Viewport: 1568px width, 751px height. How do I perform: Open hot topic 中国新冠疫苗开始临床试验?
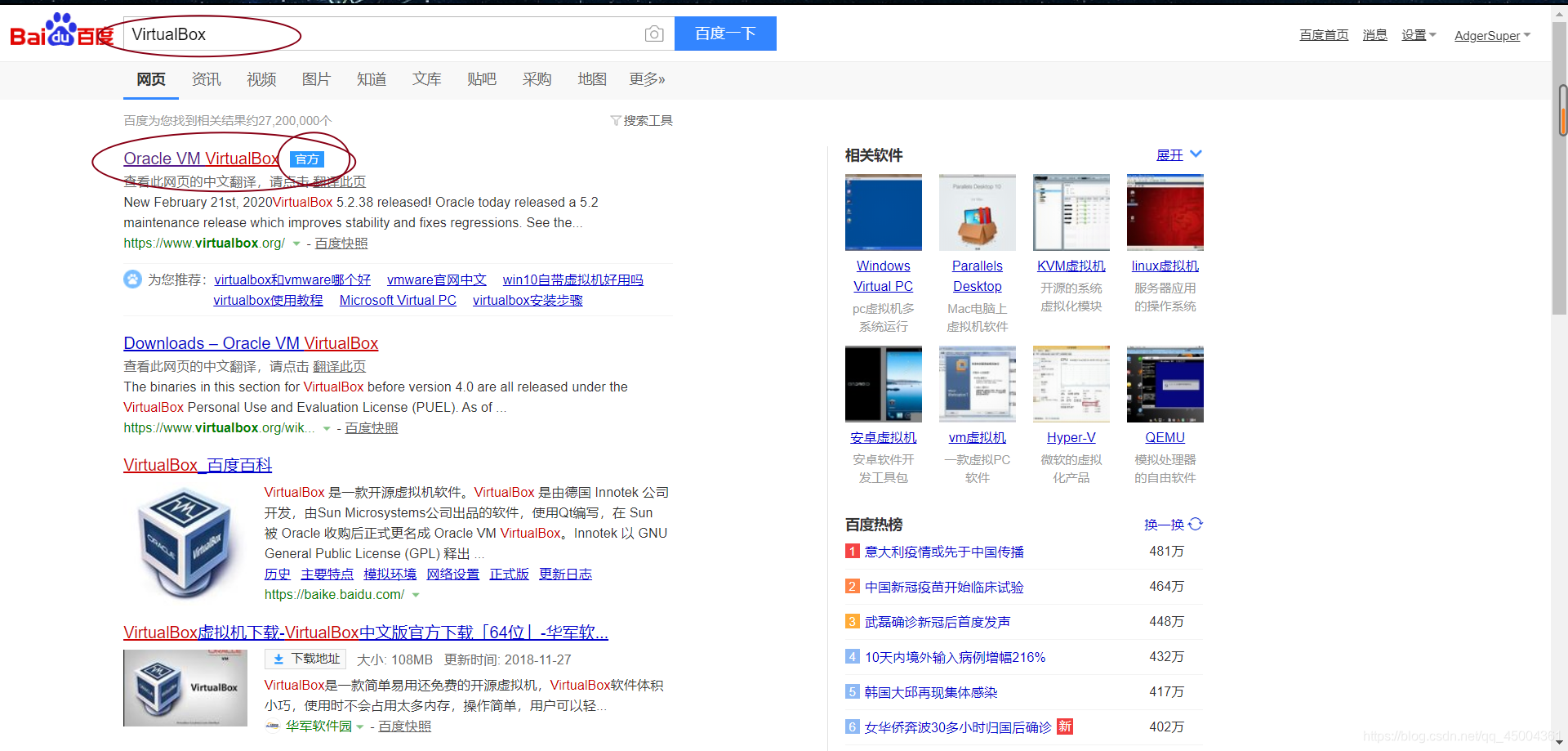[944, 587]
